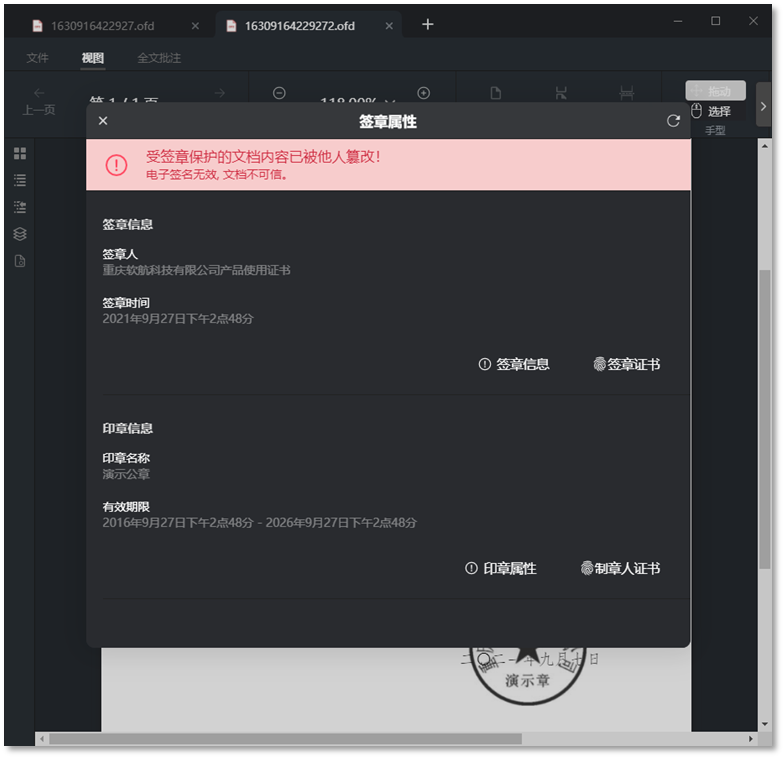Refresh the signature verification
The height and width of the screenshot is (758, 784).
673,121
